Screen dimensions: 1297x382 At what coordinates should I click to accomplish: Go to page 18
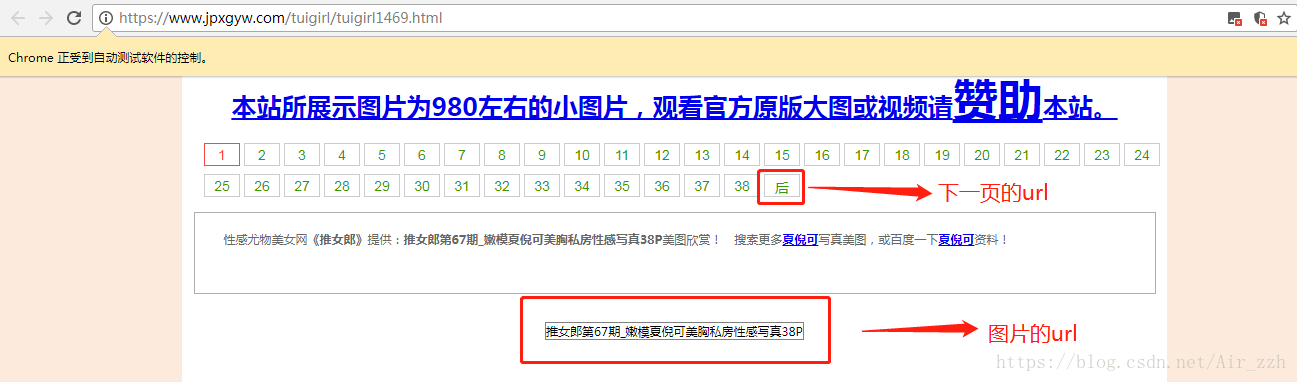pyautogui.click(x=902, y=155)
